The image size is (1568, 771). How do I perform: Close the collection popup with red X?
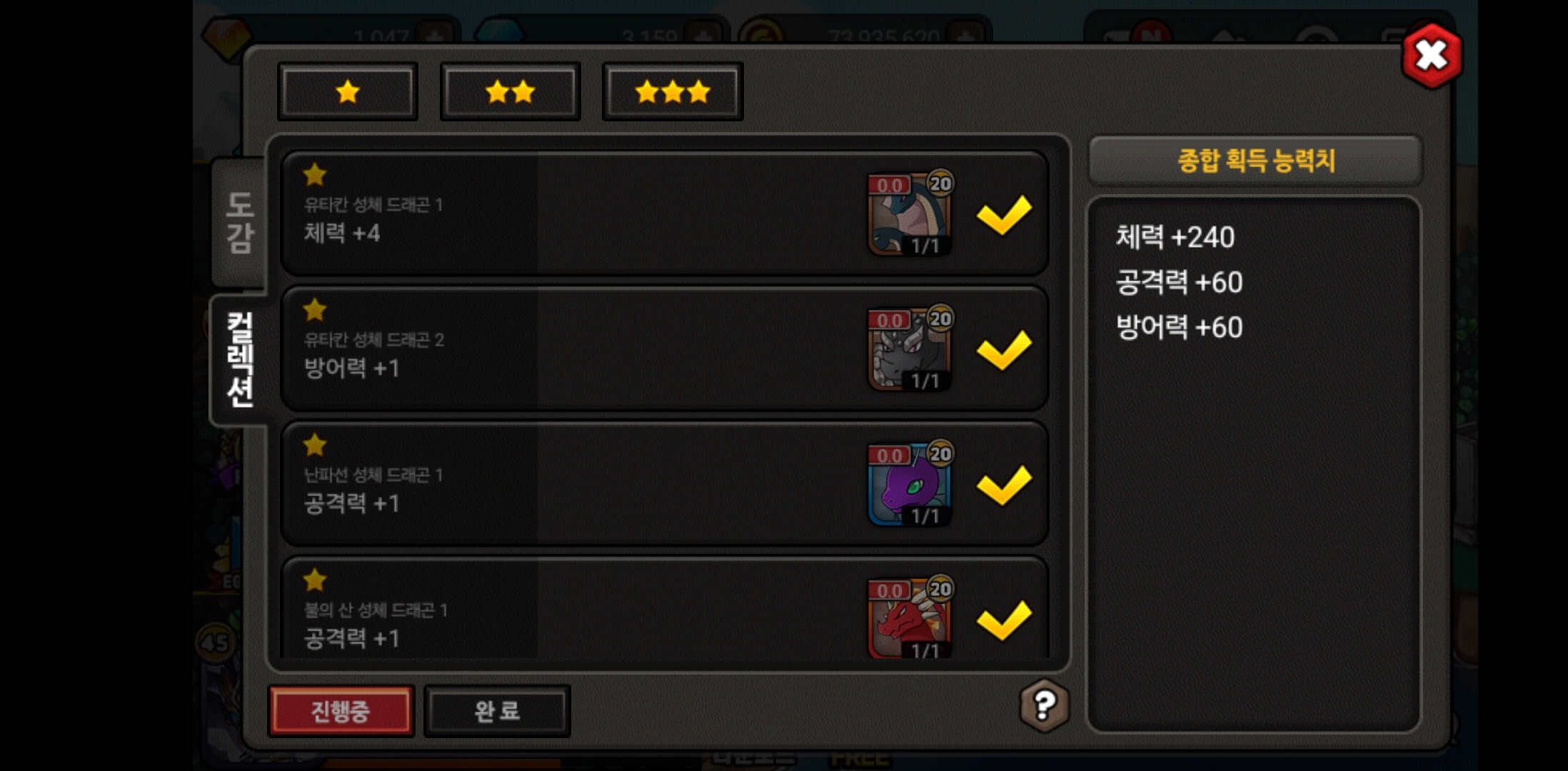(1431, 56)
